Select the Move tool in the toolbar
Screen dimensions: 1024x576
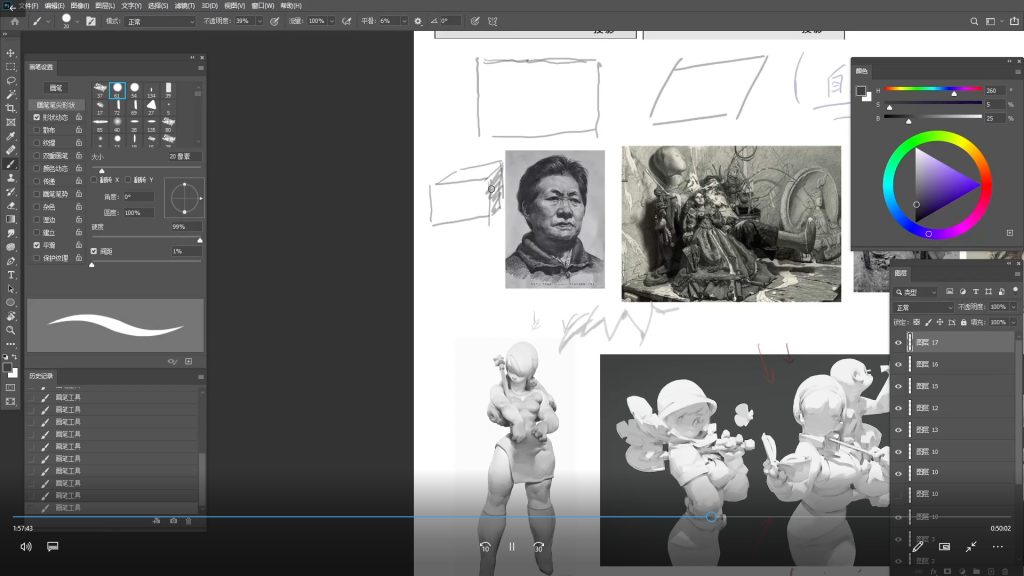11,53
